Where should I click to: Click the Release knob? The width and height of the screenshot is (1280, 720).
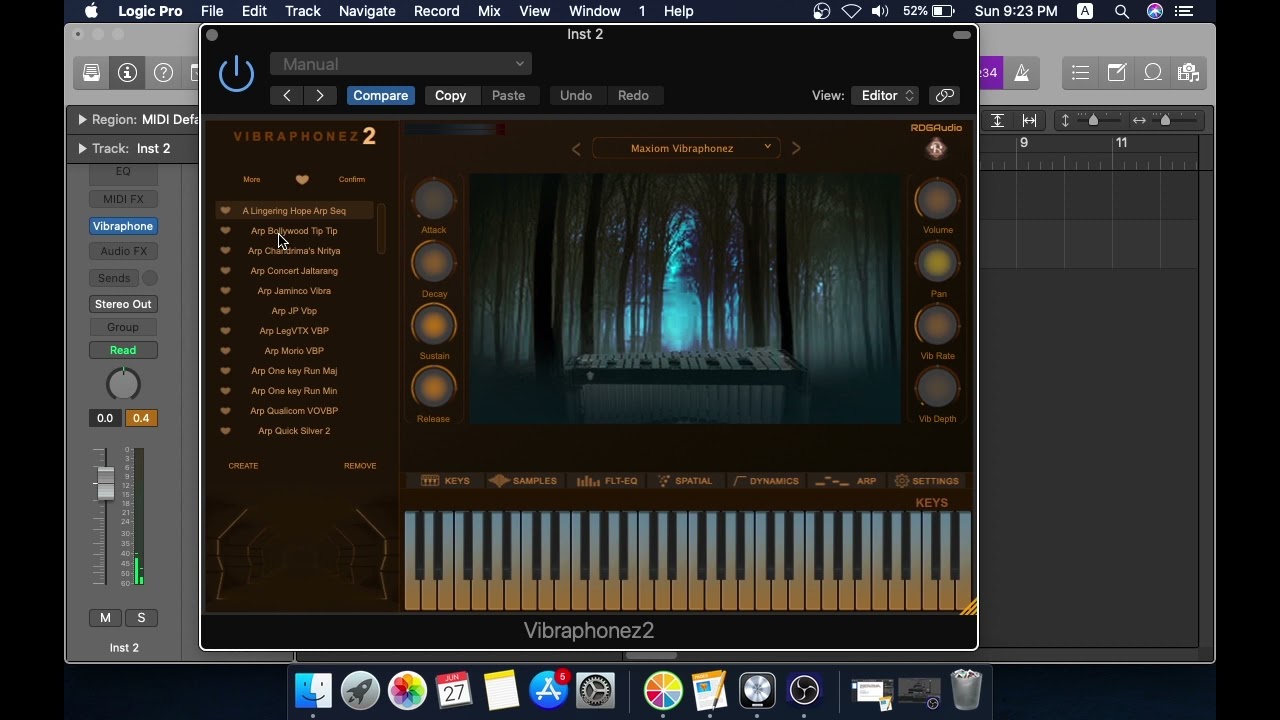[x=433, y=388]
